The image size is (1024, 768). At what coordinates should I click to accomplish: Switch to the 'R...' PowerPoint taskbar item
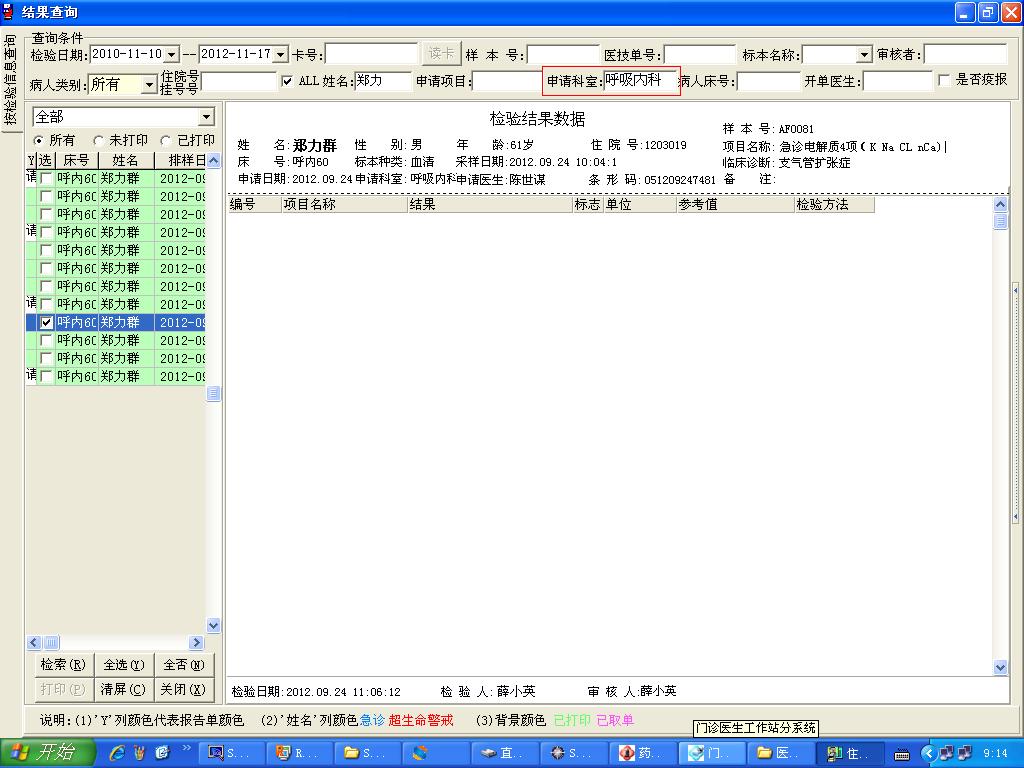(x=300, y=753)
